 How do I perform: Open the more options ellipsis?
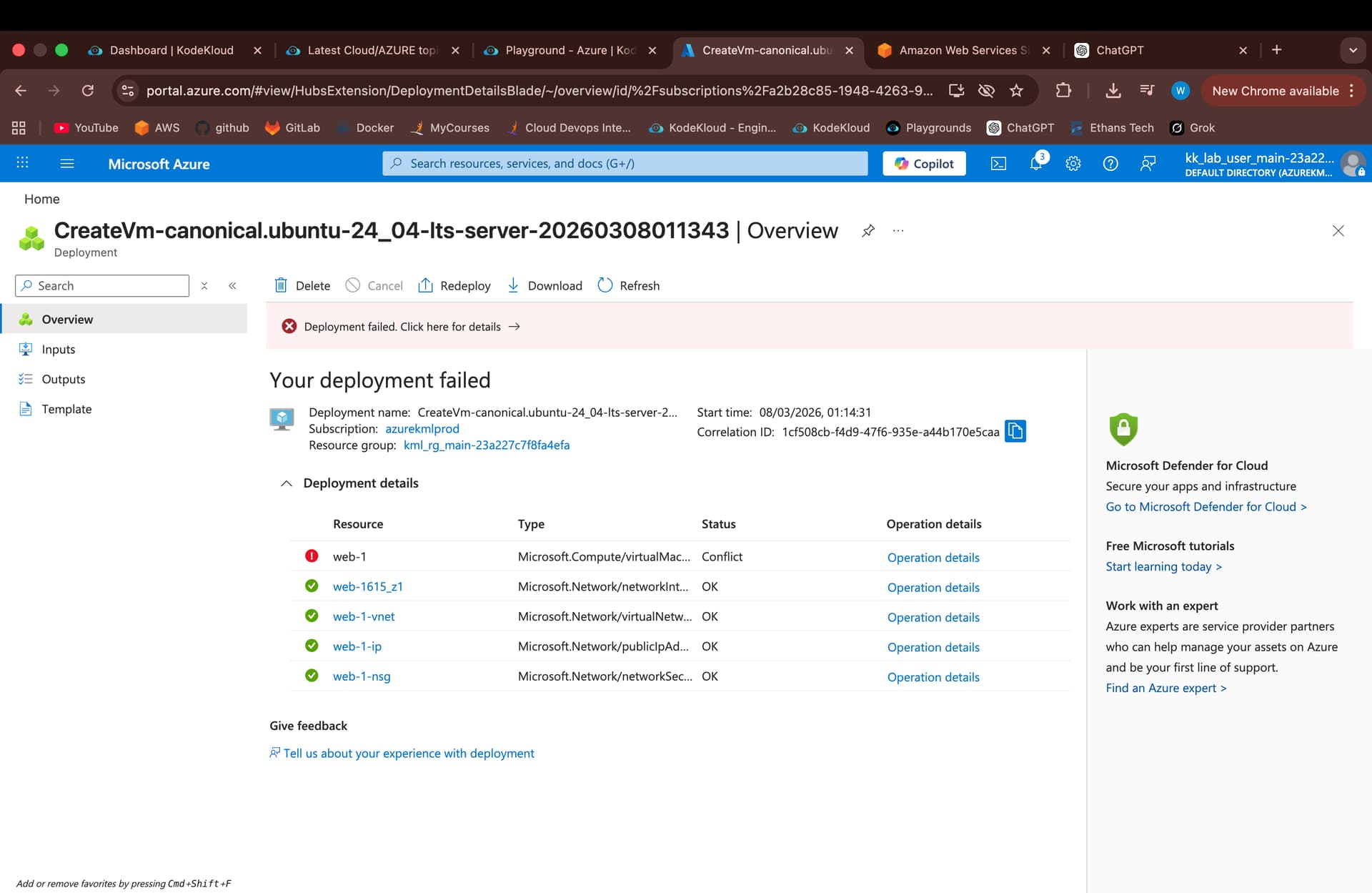898,230
